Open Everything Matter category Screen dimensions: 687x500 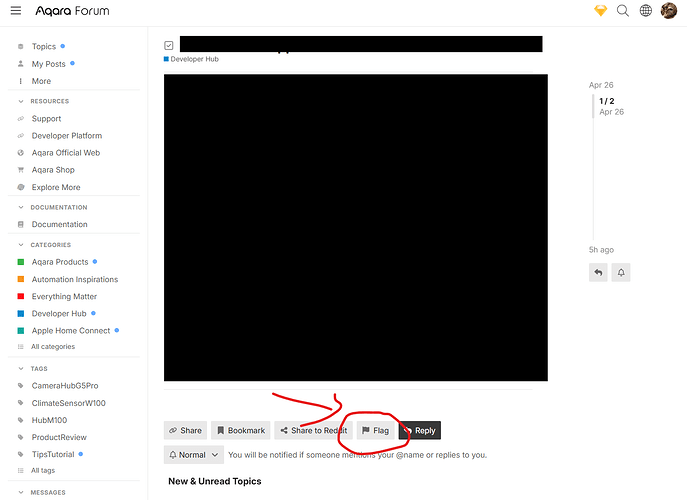pyautogui.click(x=64, y=297)
